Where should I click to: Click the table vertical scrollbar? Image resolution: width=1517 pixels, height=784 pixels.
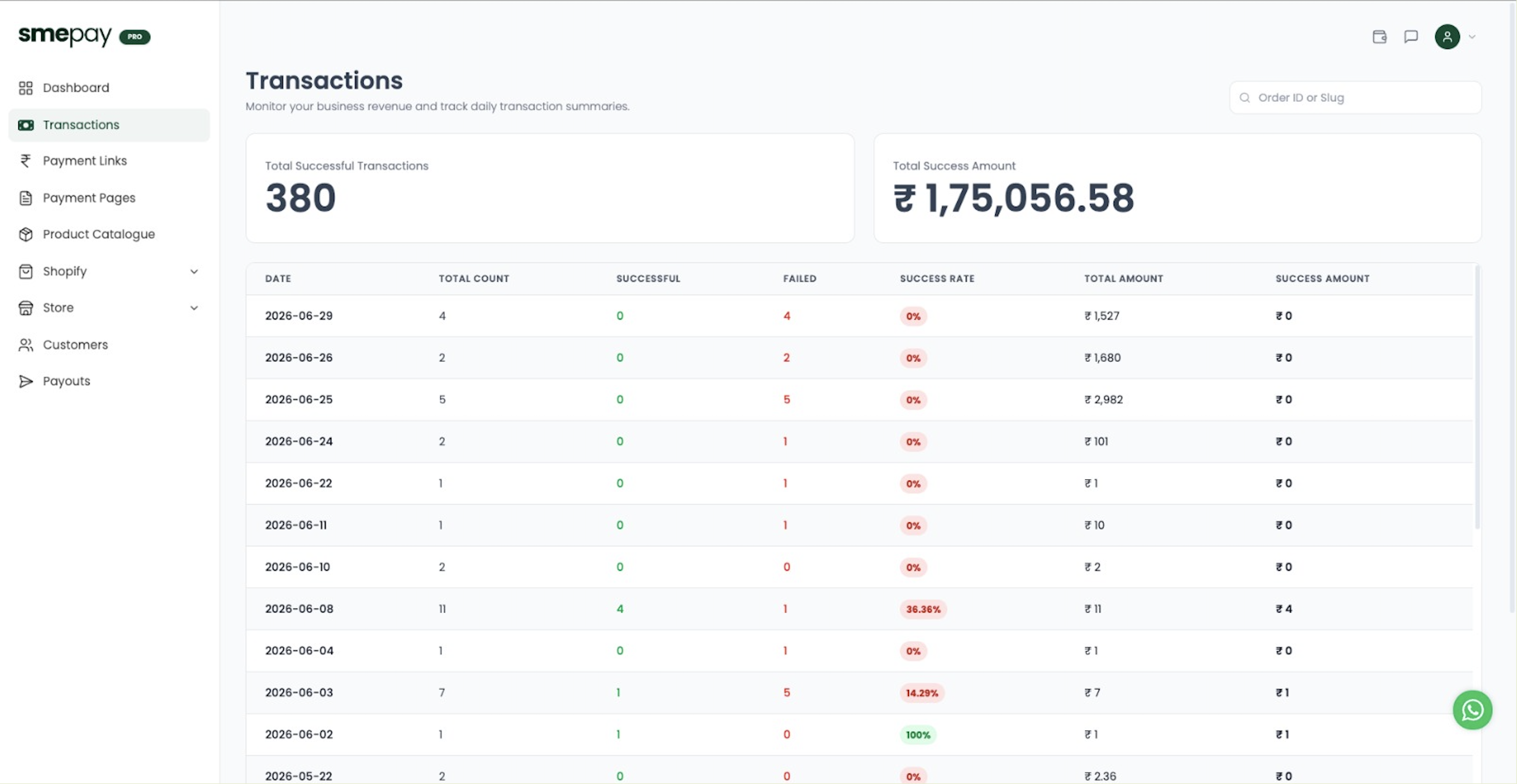point(1476,397)
